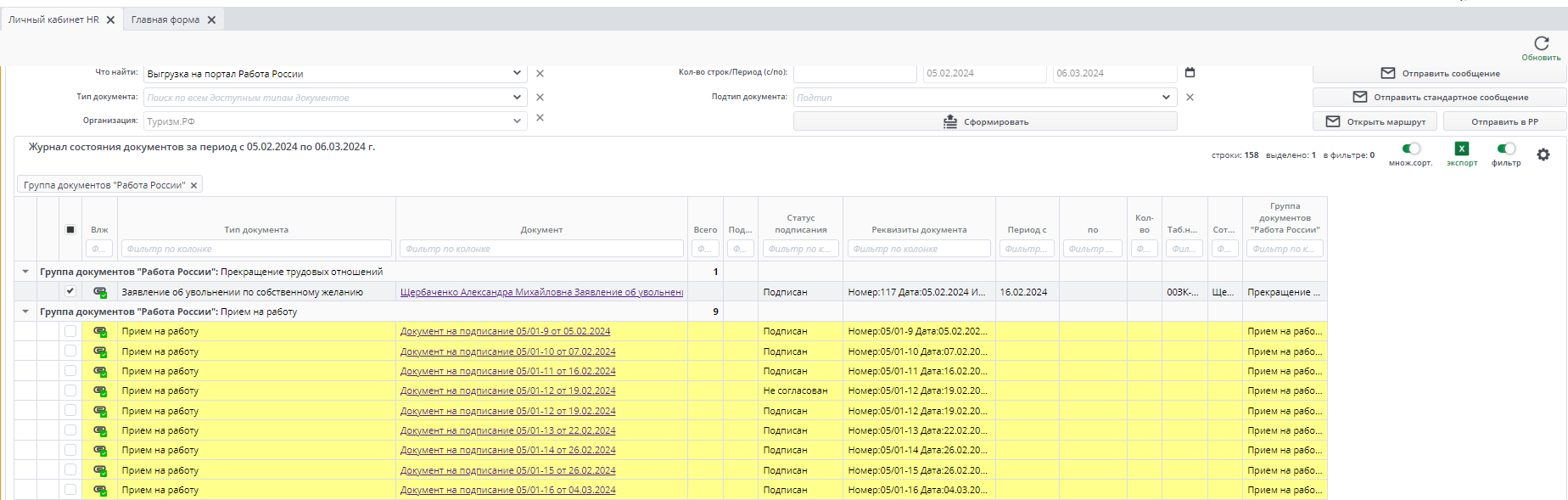Open the calendar date picker icon
Viewport: 1568px width, 500px height.
[1190, 73]
